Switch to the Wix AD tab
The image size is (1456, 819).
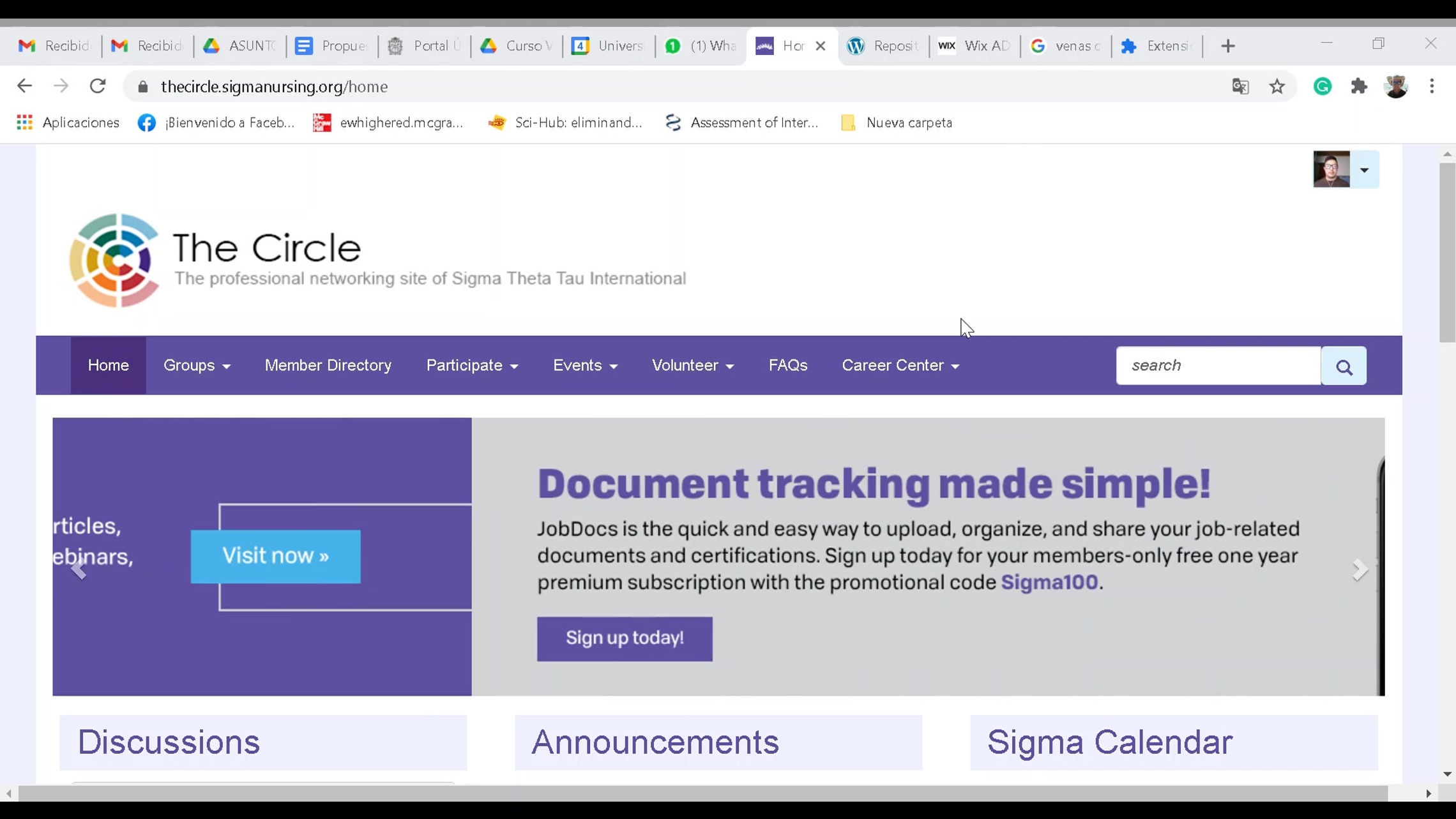point(974,46)
